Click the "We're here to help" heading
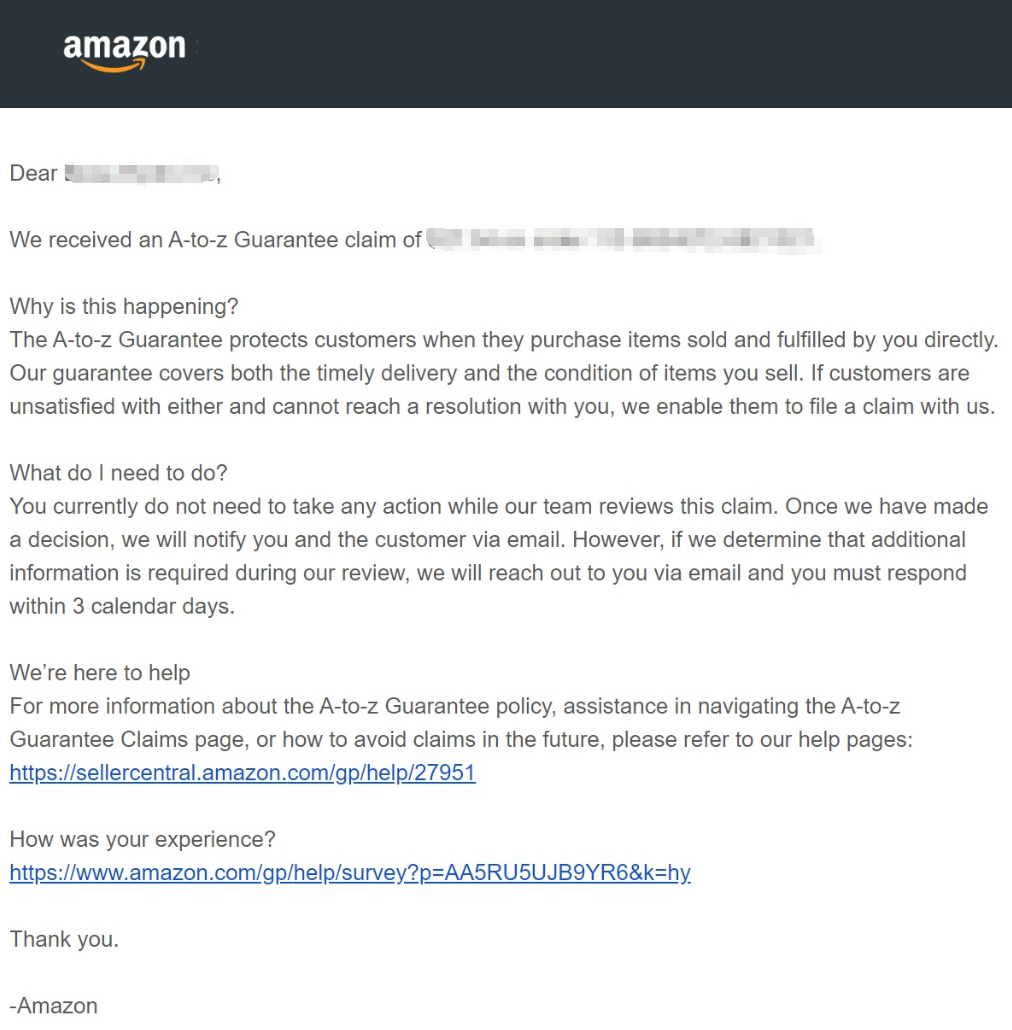 click(99, 673)
